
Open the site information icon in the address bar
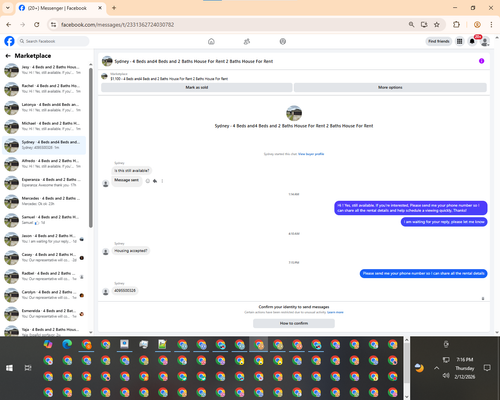(x=53, y=25)
